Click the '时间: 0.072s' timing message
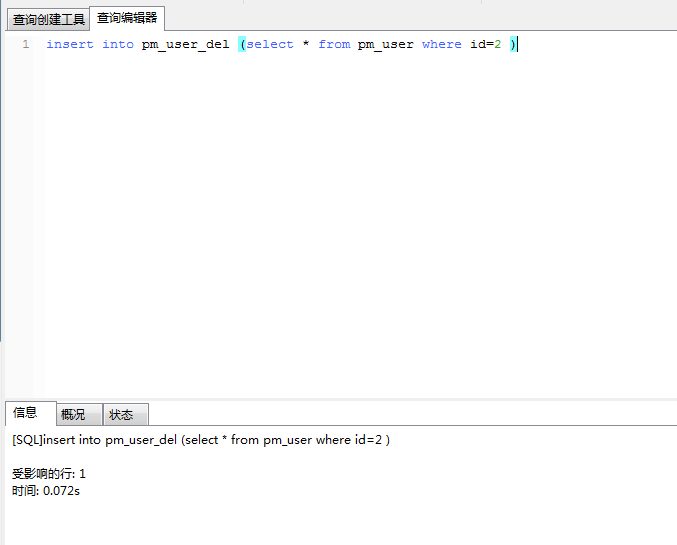The height and width of the screenshot is (545, 677). pyautogui.click(x=46, y=491)
